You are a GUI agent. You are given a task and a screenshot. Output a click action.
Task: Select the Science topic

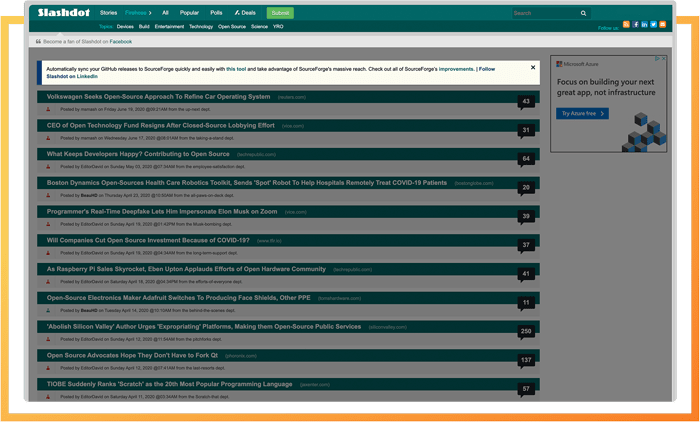click(259, 27)
